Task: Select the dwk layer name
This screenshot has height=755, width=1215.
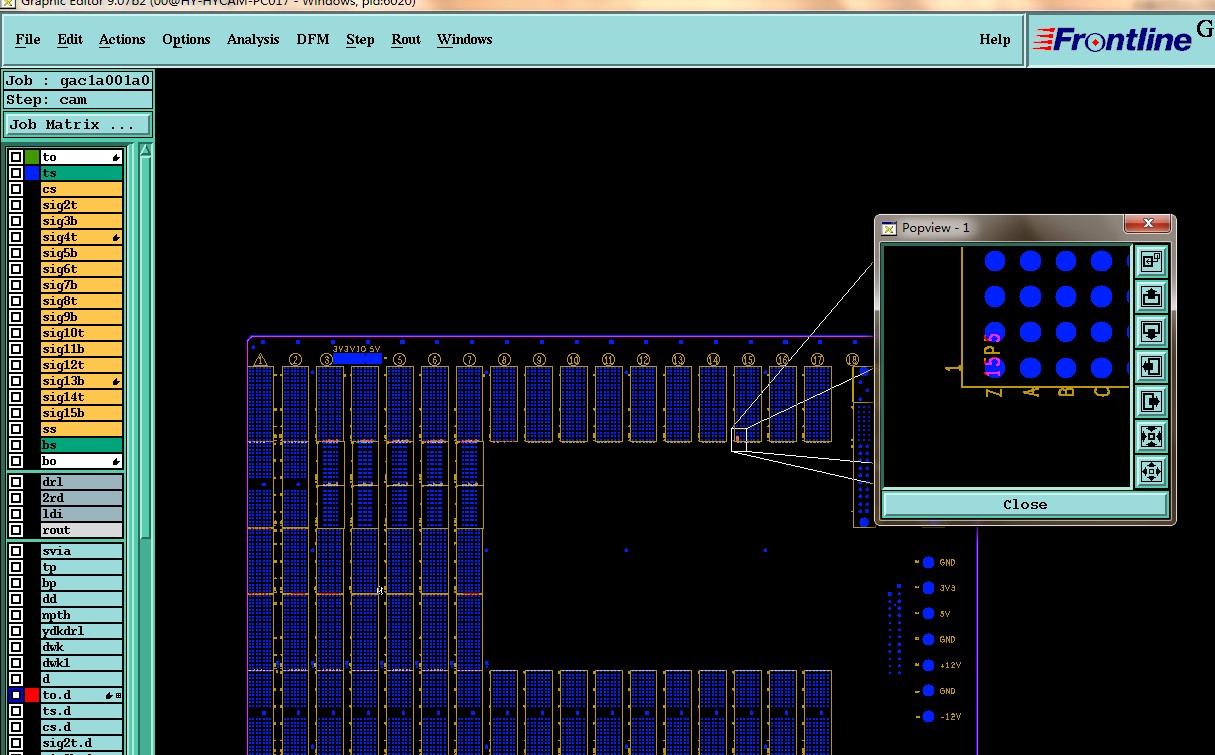Action: (81, 647)
